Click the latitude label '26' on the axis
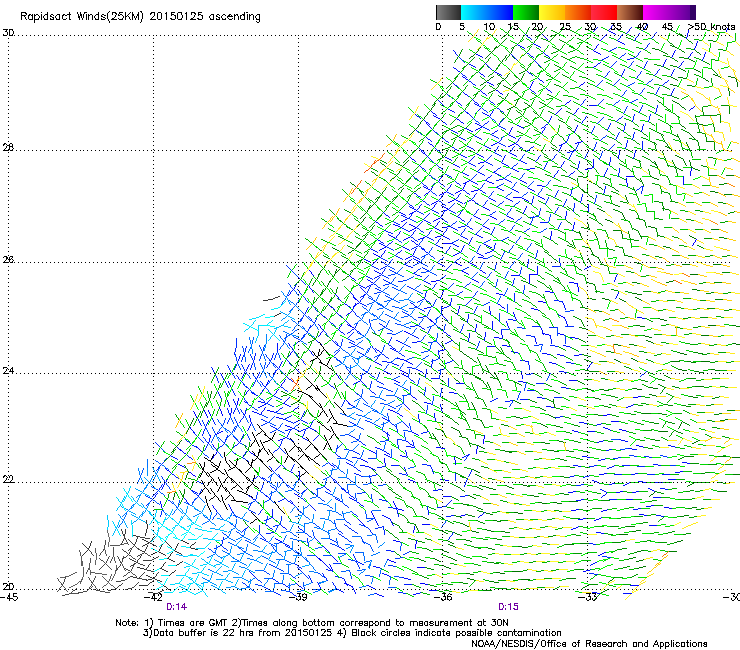This screenshot has width=740, height=650. tap(8, 259)
